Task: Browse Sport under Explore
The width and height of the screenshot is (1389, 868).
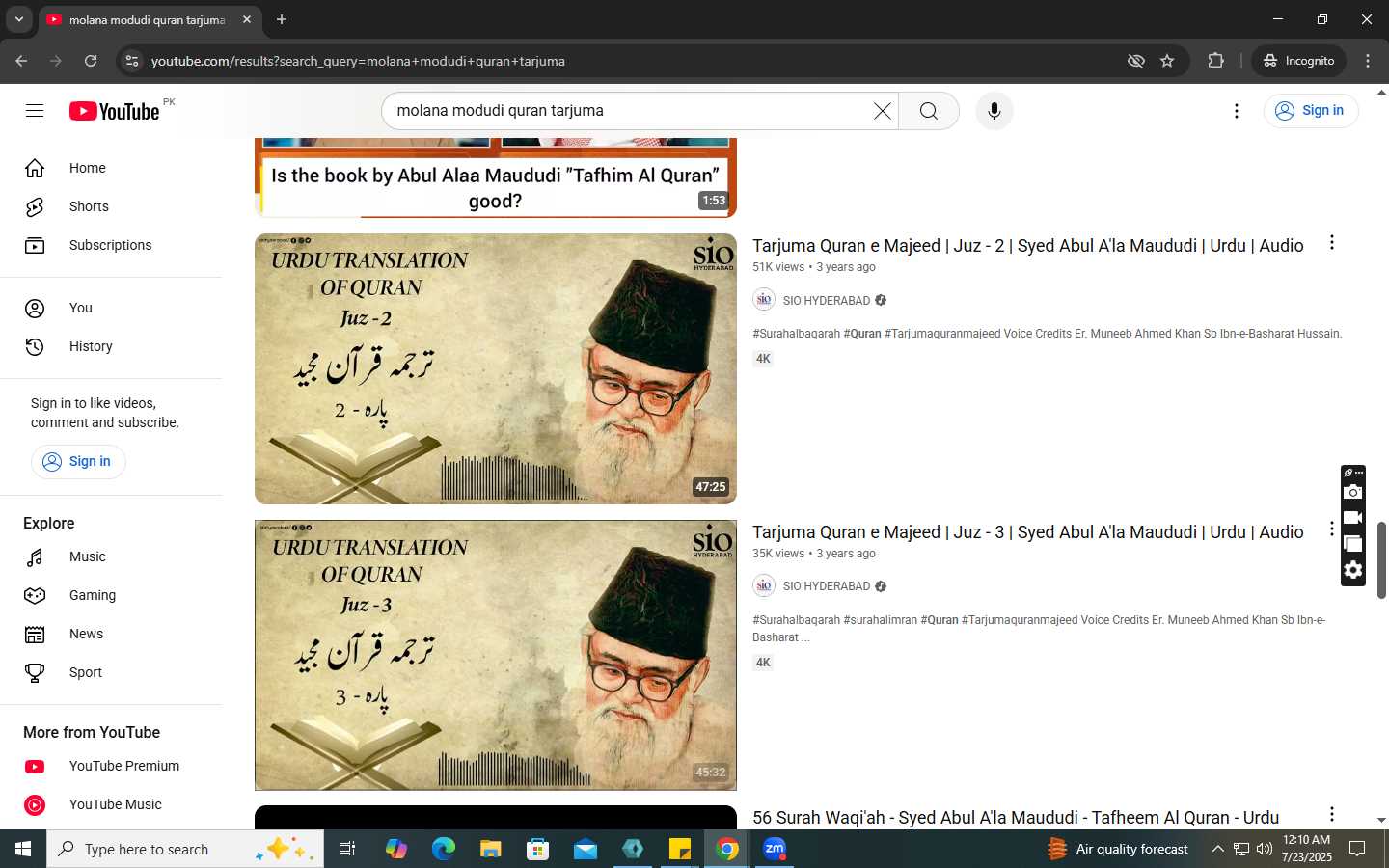Action: pos(111,672)
